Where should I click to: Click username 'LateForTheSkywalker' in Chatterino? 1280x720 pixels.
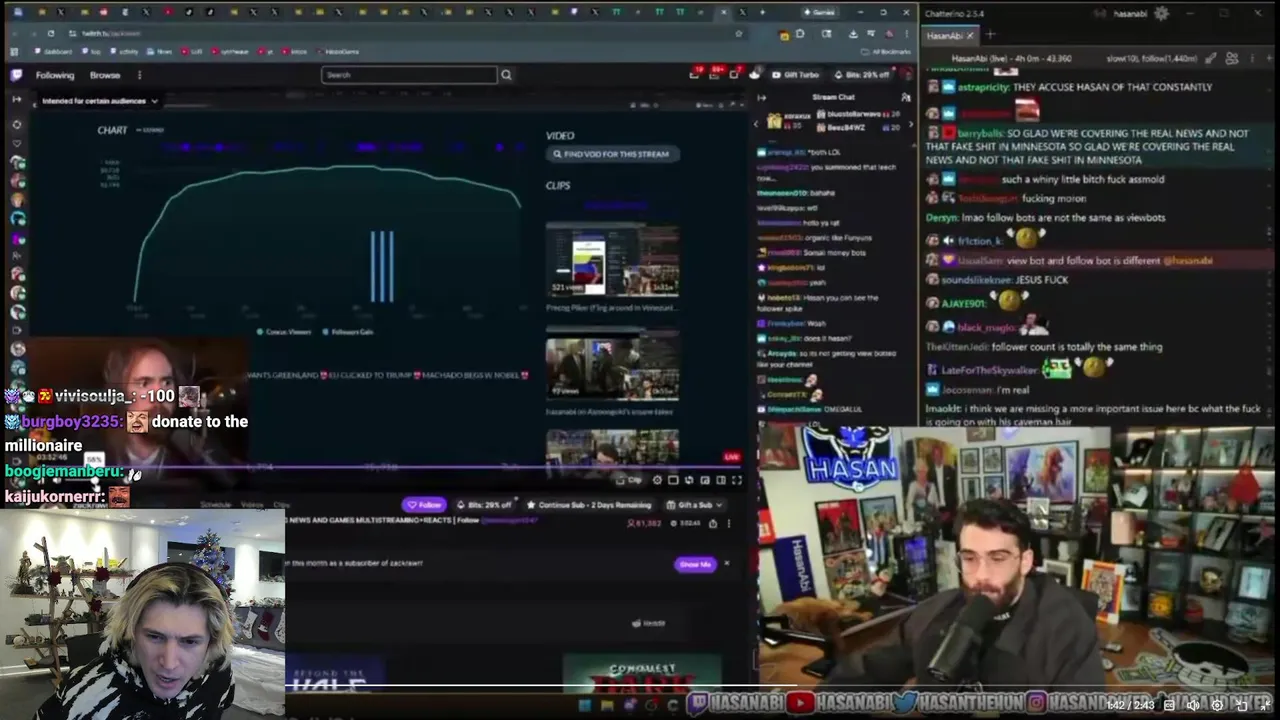tap(989, 370)
